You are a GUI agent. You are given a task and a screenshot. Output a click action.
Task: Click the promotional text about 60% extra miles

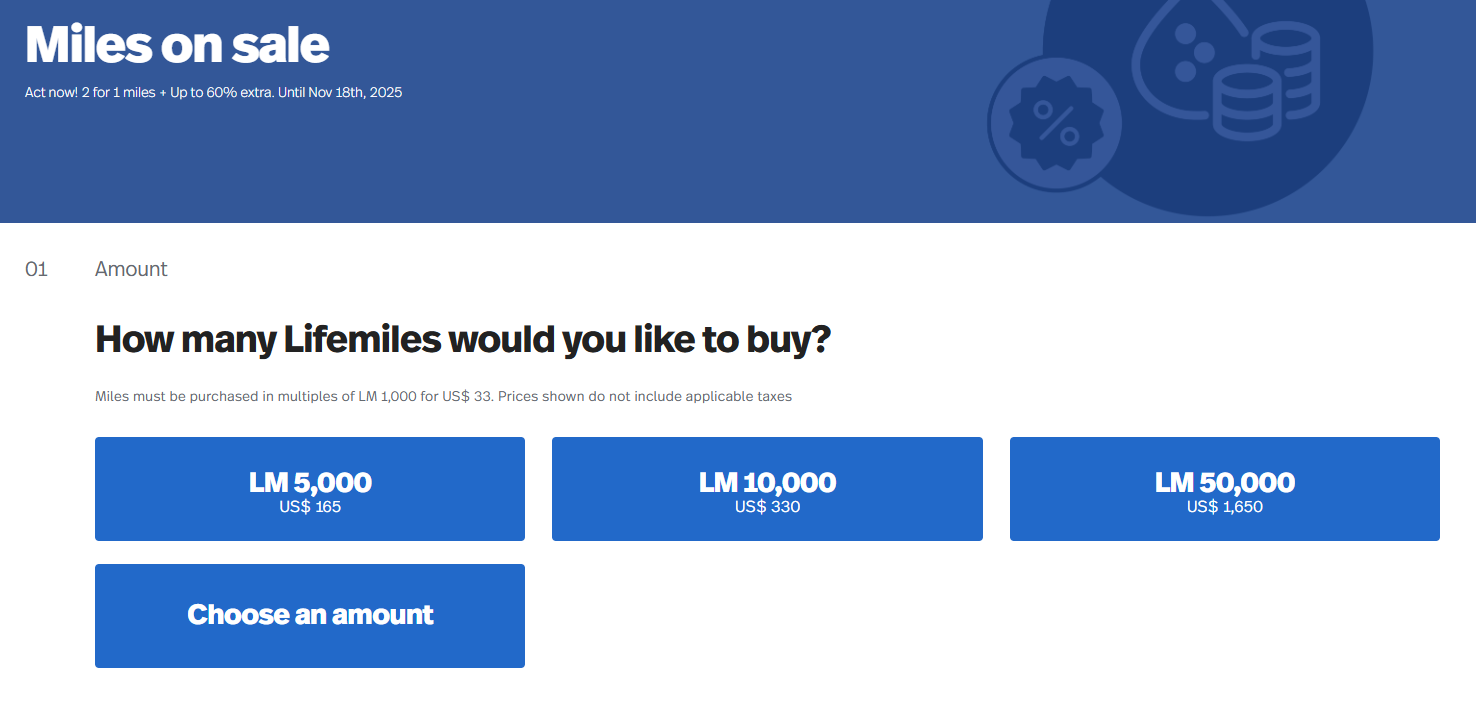point(214,92)
